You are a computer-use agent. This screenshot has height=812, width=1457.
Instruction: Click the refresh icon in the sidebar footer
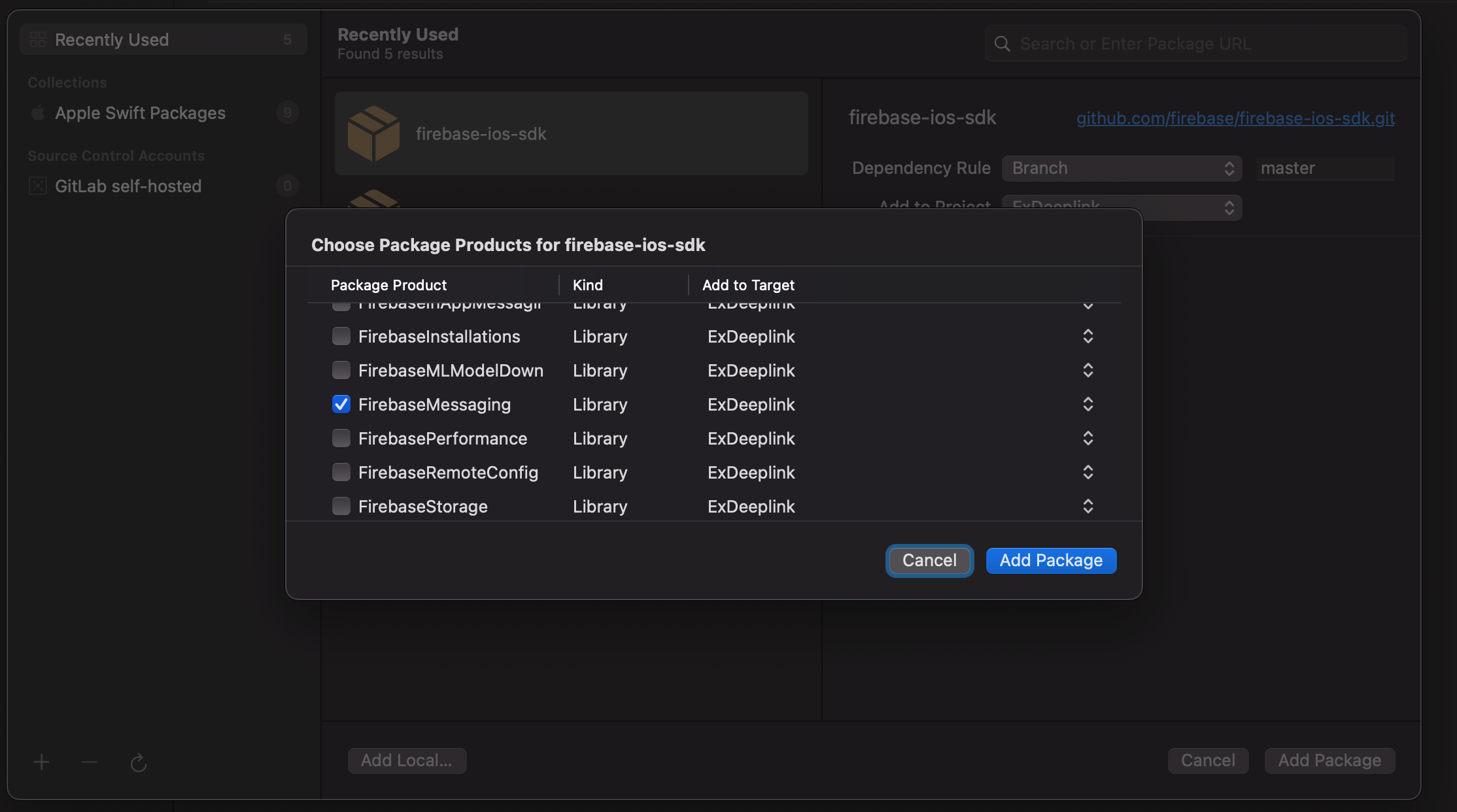tap(138, 762)
